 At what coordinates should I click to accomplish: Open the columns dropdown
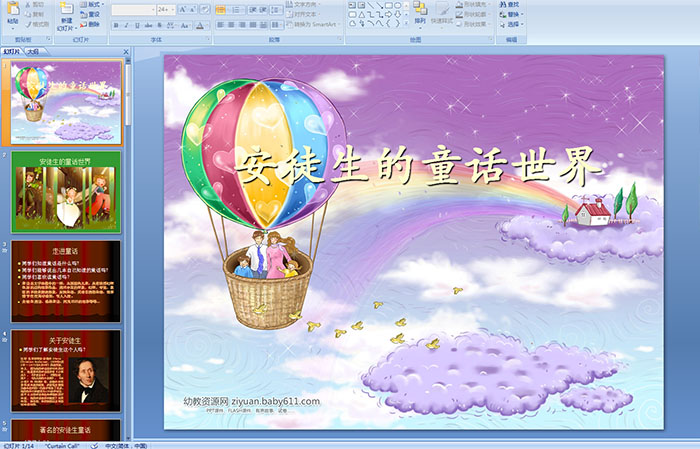pos(277,25)
